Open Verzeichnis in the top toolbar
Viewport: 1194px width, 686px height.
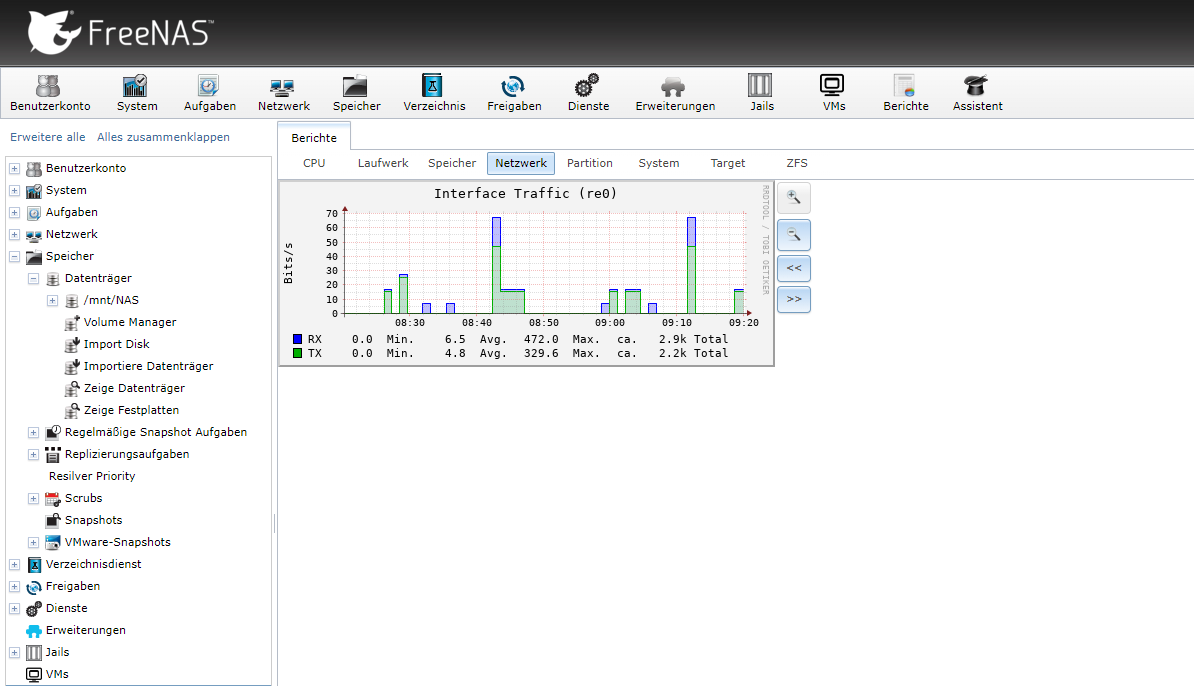434,94
